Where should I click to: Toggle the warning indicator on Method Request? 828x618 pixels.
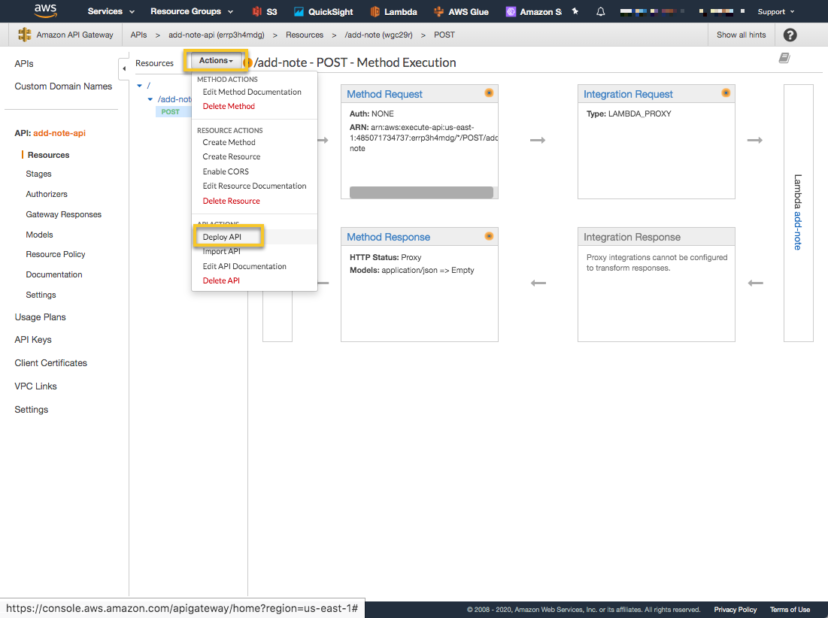(489, 94)
